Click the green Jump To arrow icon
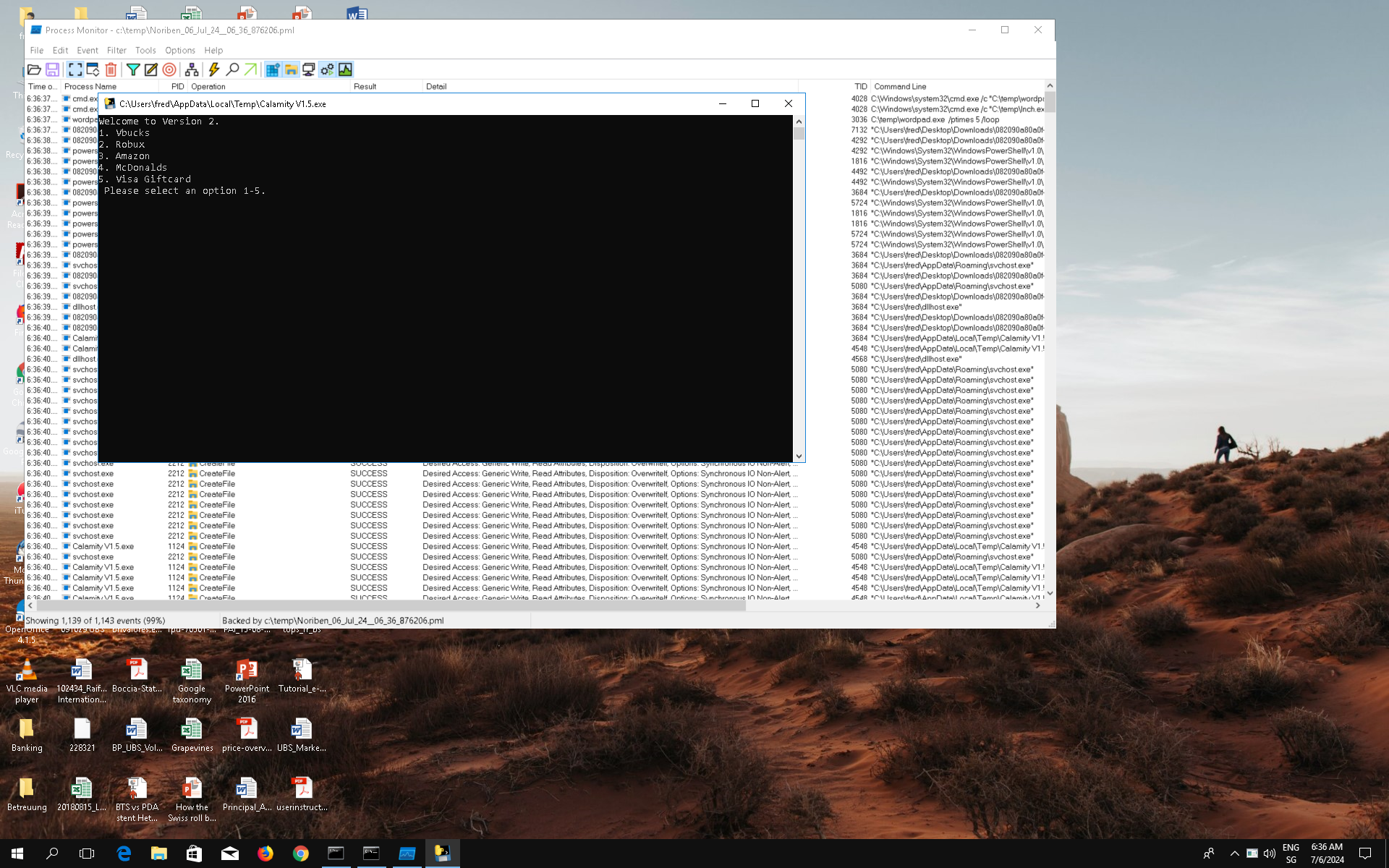Screen dimensions: 1389x868 click(x=250, y=69)
